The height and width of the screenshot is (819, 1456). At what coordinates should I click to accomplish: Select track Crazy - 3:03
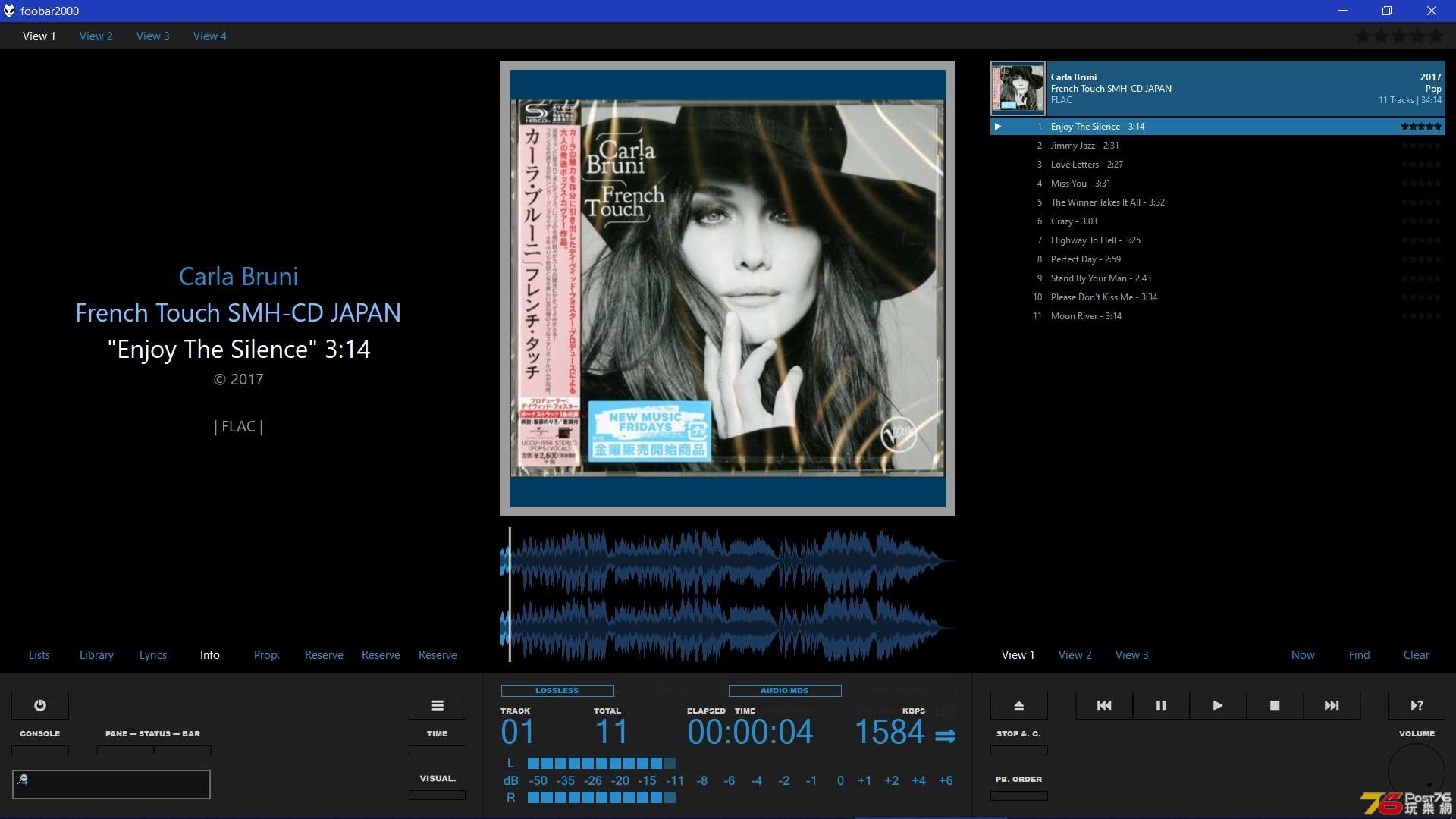coord(1218,221)
